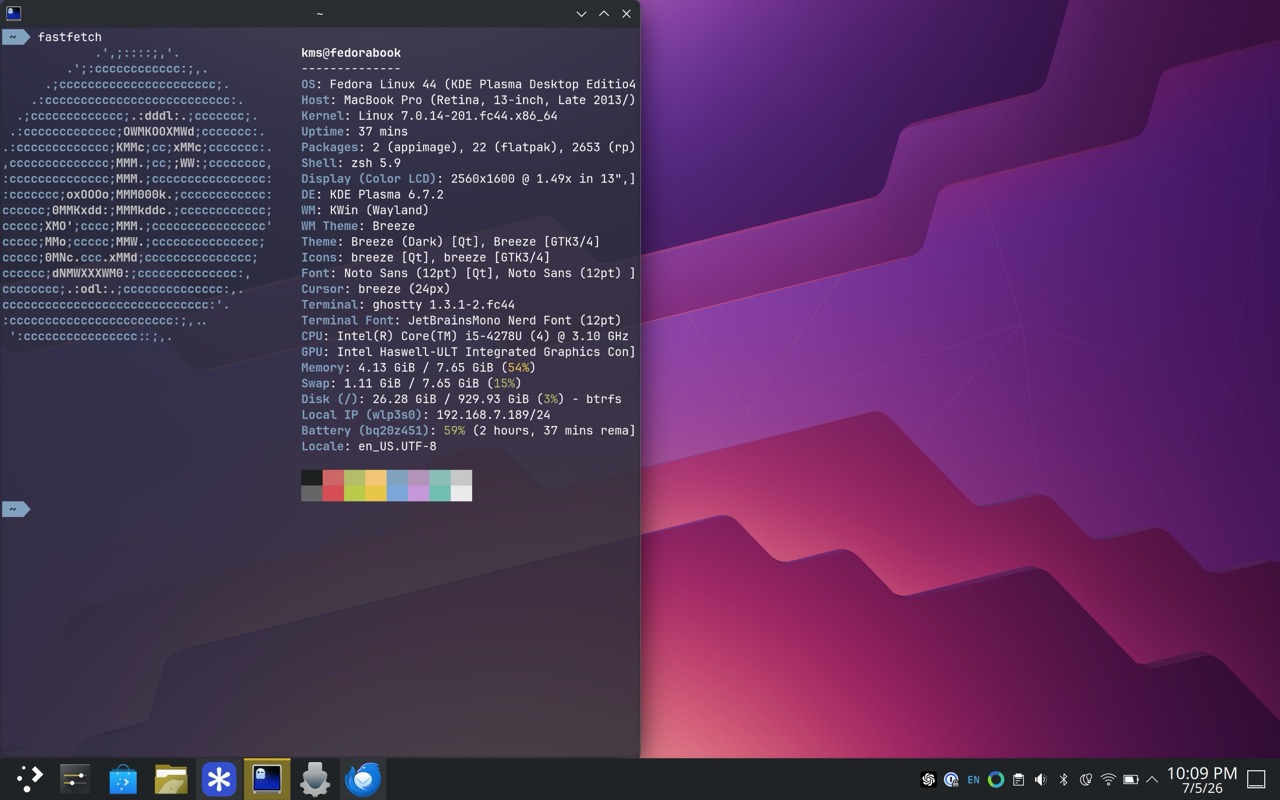Click the 'Disk (/): 26.28 GiB' line
This screenshot has height=800, width=1280.
tap(461, 399)
